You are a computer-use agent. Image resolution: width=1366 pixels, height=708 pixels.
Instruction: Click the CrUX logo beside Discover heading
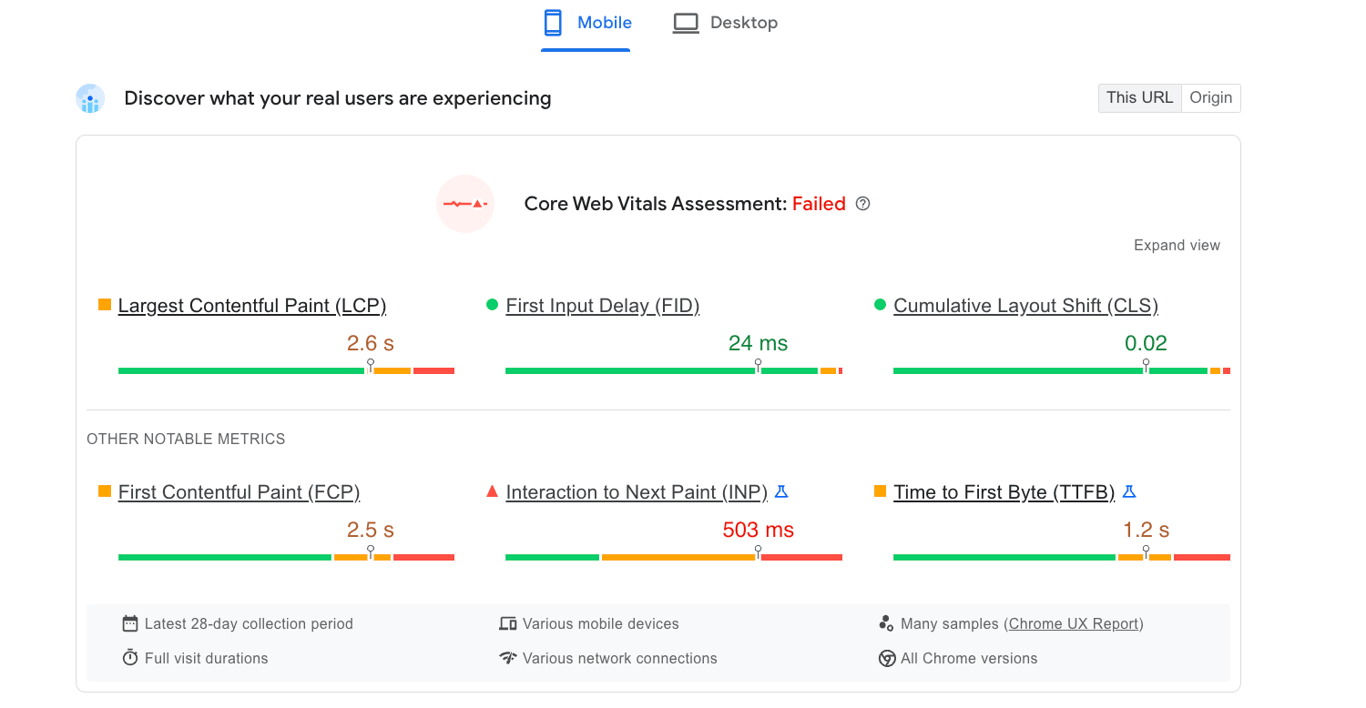(90, 98)
